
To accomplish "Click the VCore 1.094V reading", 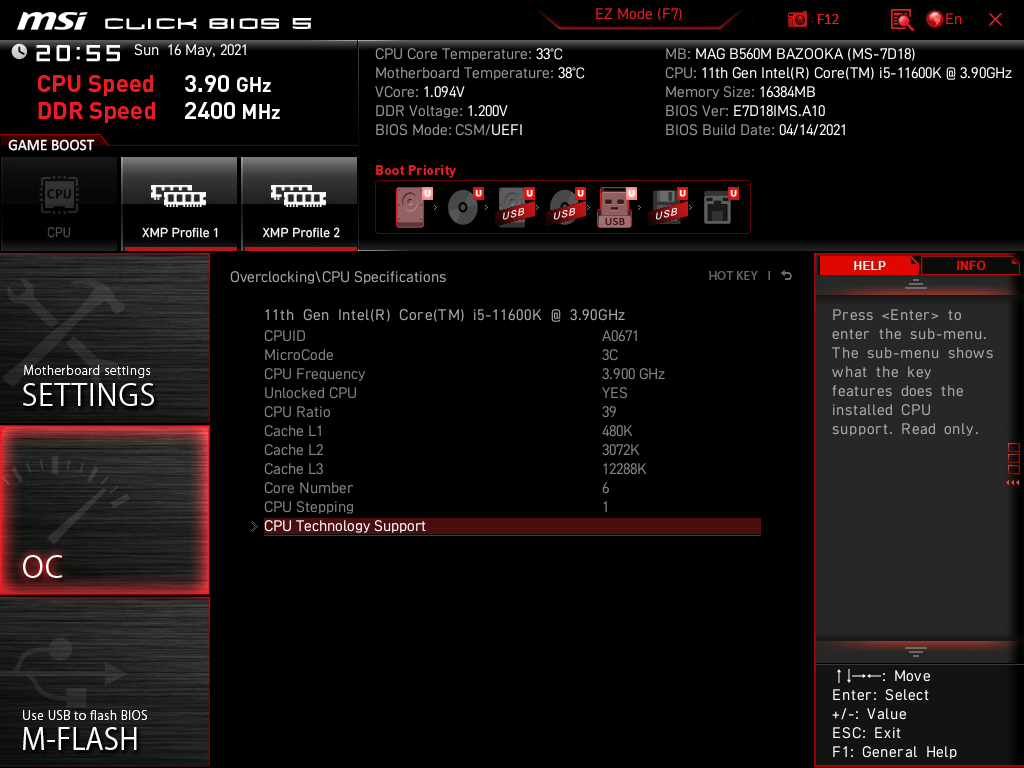I will tap(420, 92).
